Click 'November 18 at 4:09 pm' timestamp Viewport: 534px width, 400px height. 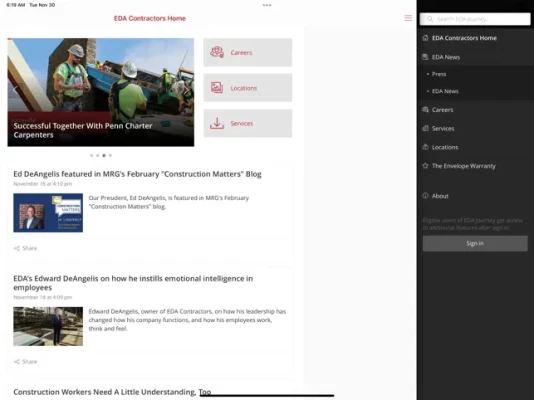pyautogui.click(x=43, y=297)
